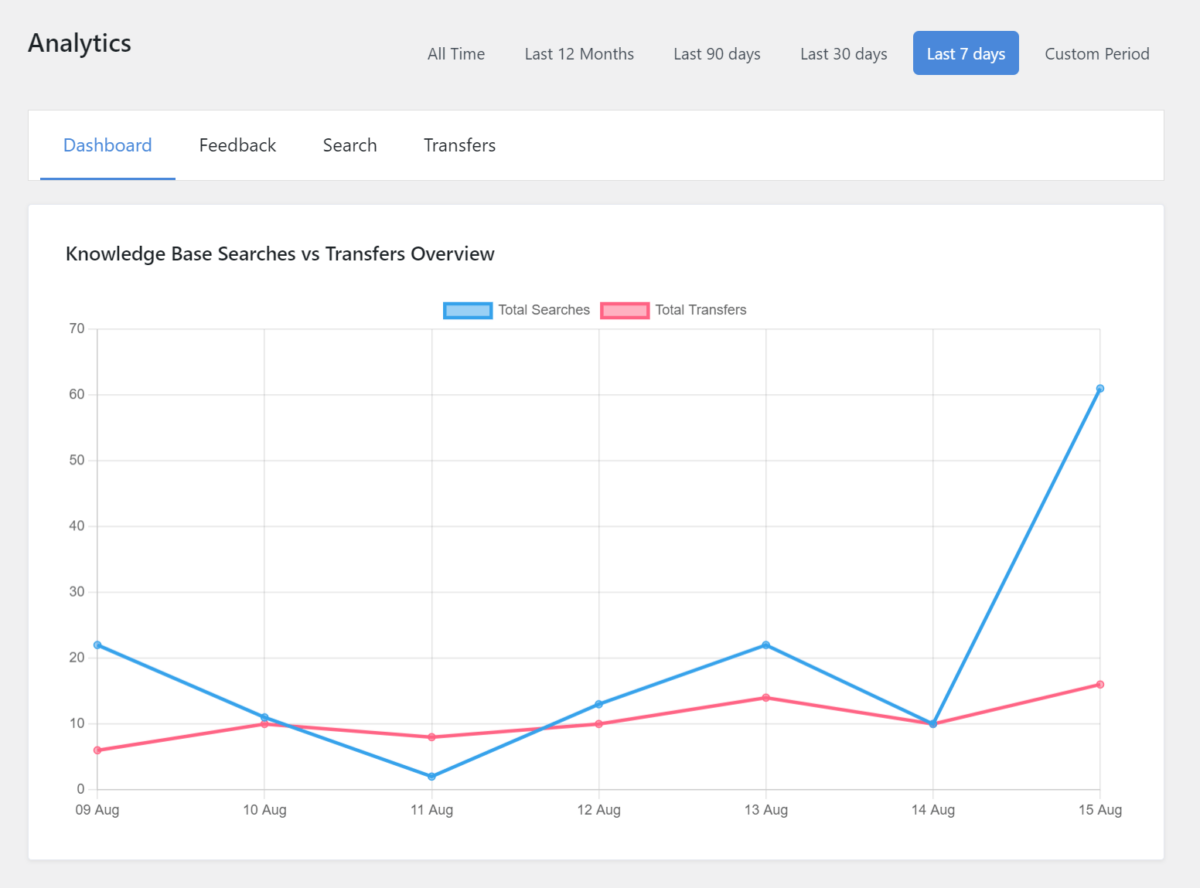This screenshot has width=1200, height=888.
Task: Select the 15 Aug Total Transfers point
Action: 1099,684
